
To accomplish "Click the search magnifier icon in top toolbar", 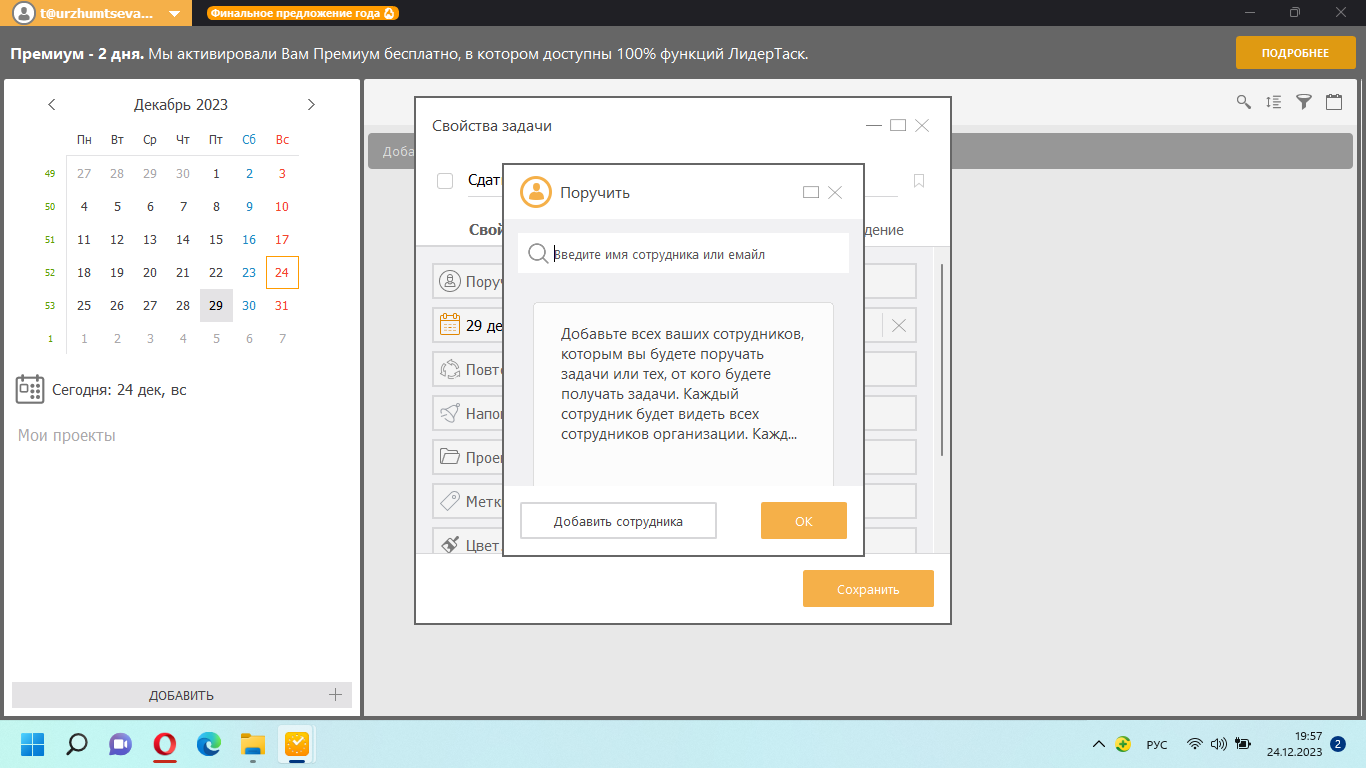I will (1244, 102).
